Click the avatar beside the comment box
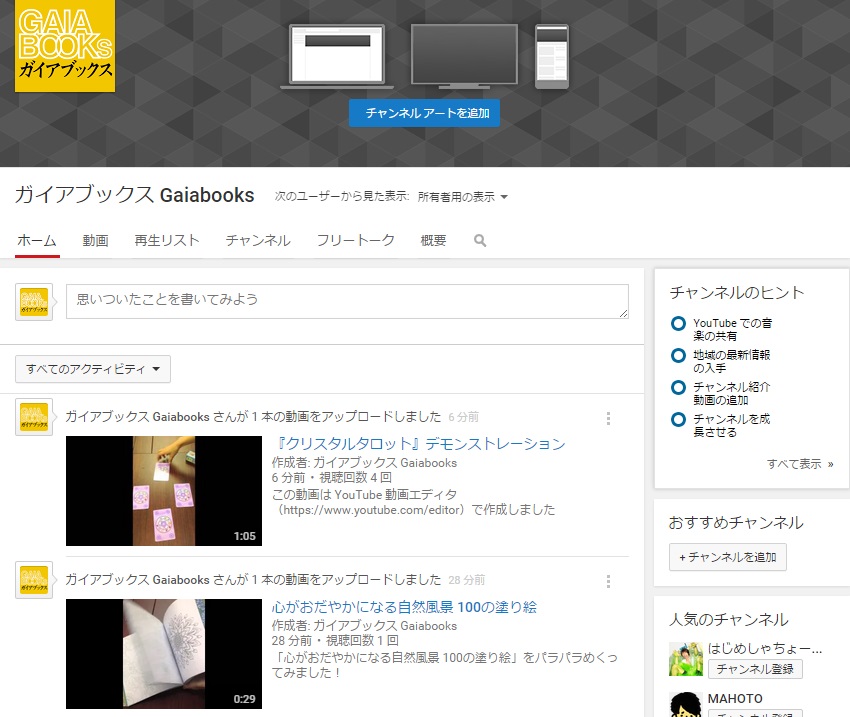Image resolution: width=850 pixels, height=717 pixels. (34, 302)
